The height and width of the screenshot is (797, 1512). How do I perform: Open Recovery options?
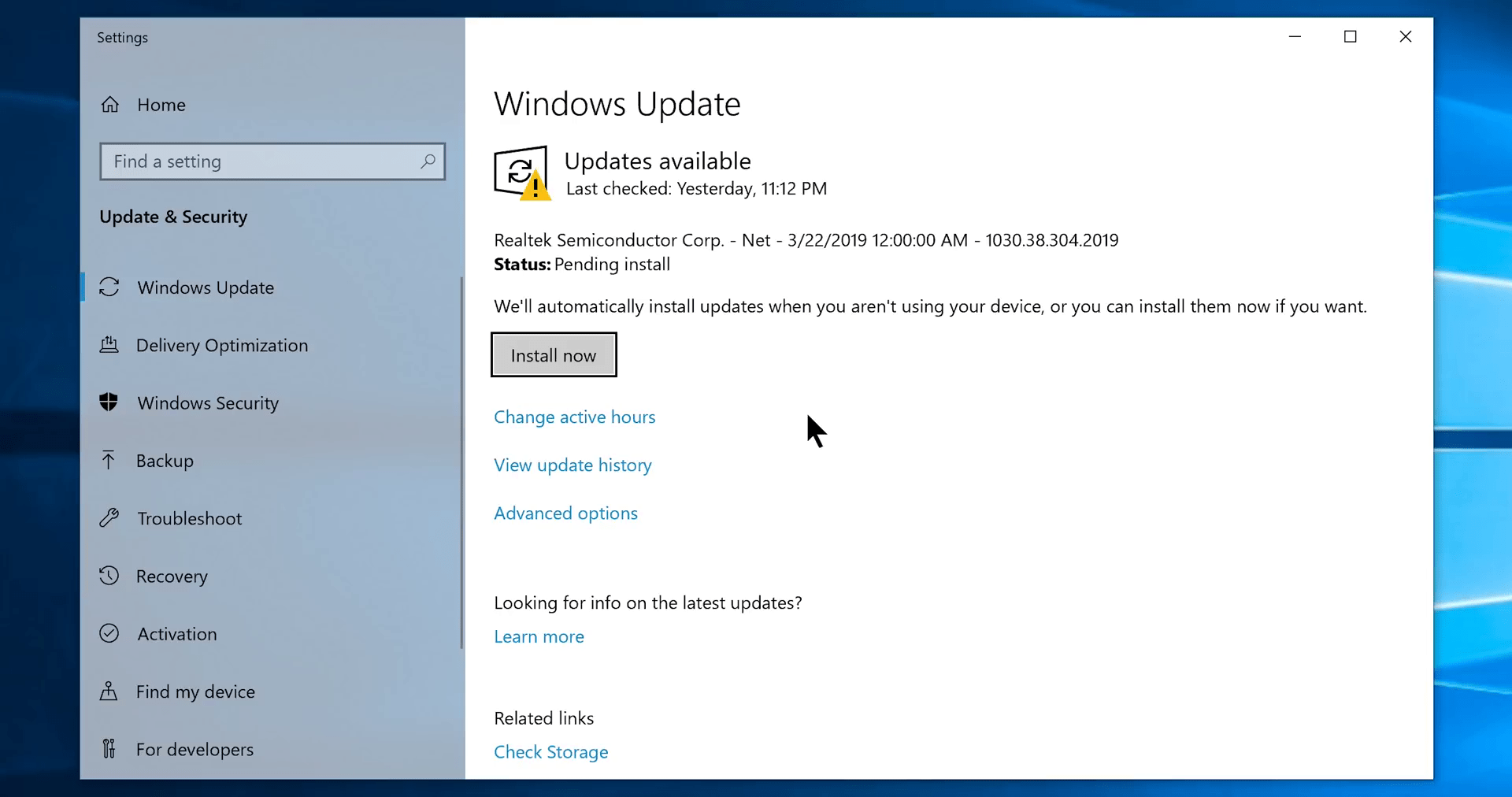pos(272,576)
